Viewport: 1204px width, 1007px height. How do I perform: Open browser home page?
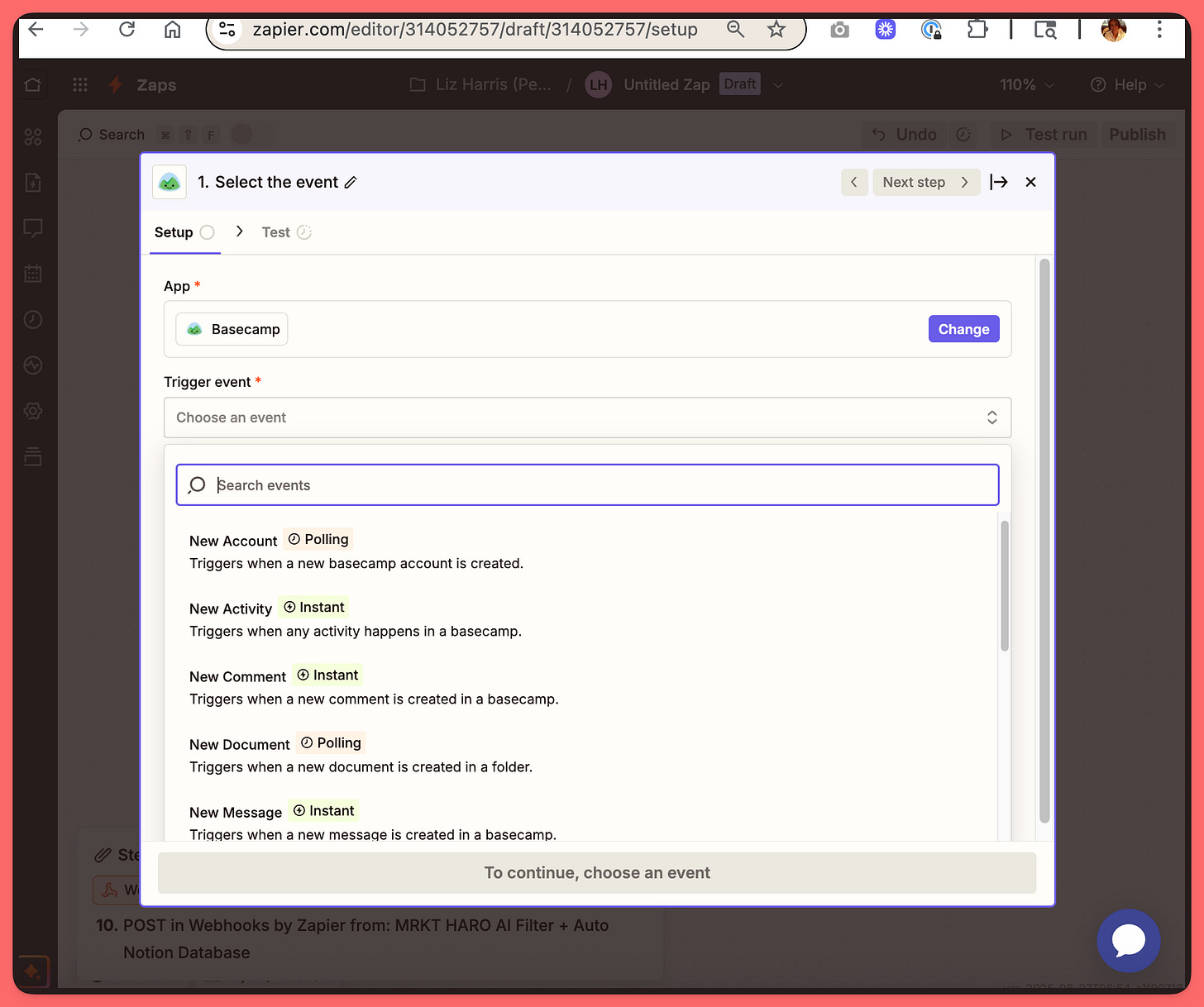tap(172, 30)
